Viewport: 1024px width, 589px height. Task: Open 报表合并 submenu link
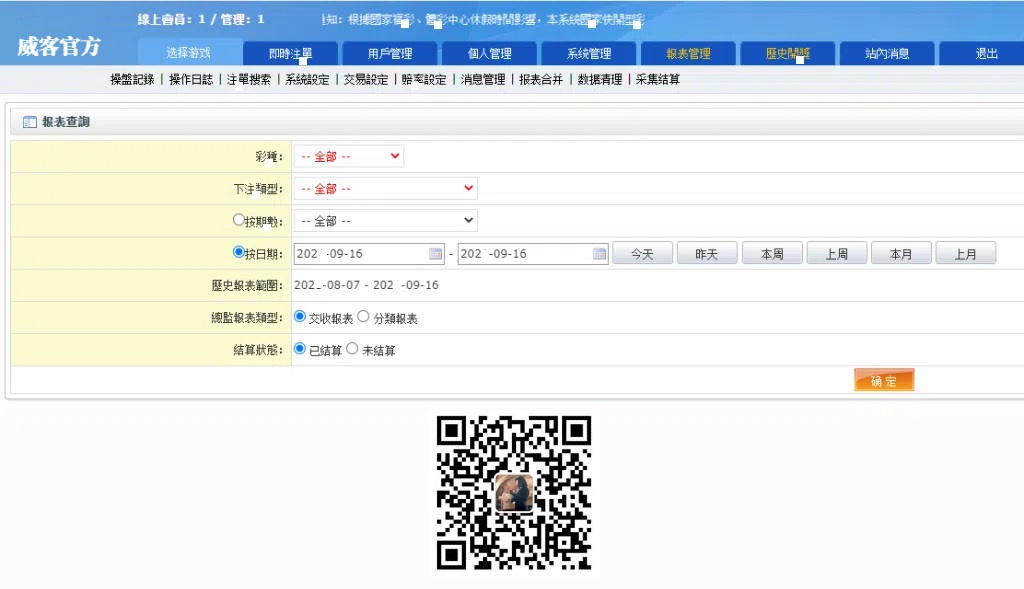pyautogui.click(x=541, y=80)
